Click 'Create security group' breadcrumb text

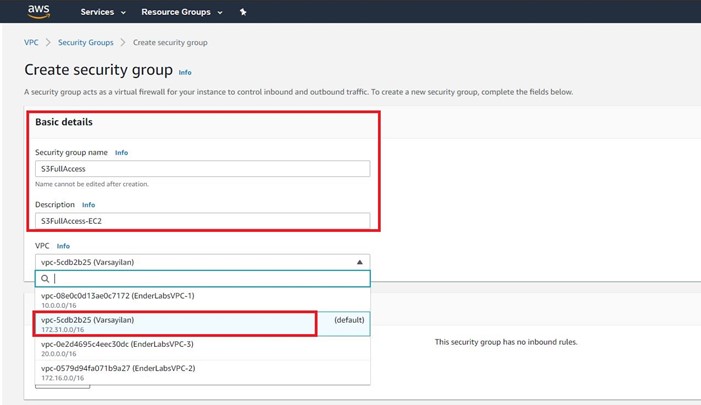[170, 42]
